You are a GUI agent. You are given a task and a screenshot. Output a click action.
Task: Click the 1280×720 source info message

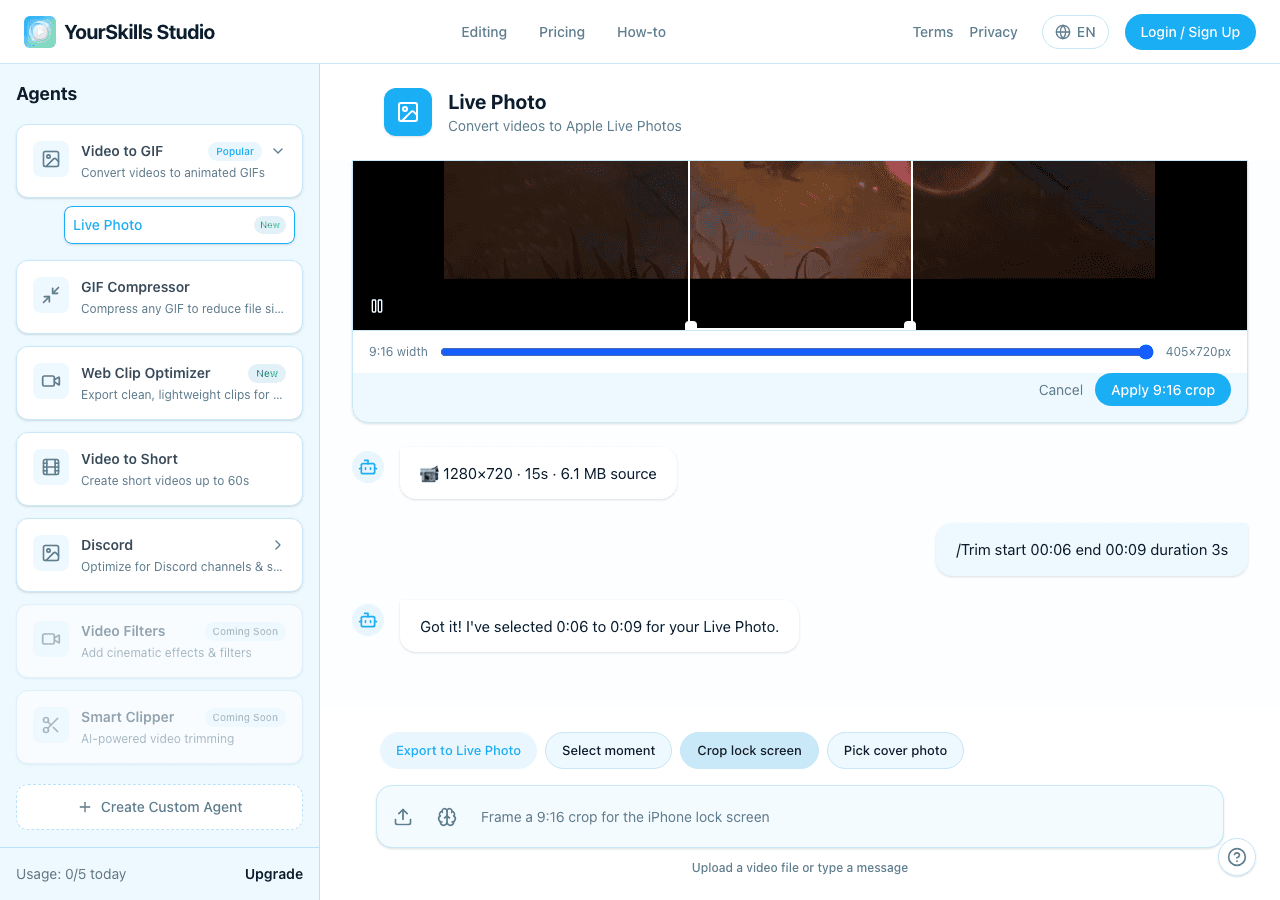538,474
